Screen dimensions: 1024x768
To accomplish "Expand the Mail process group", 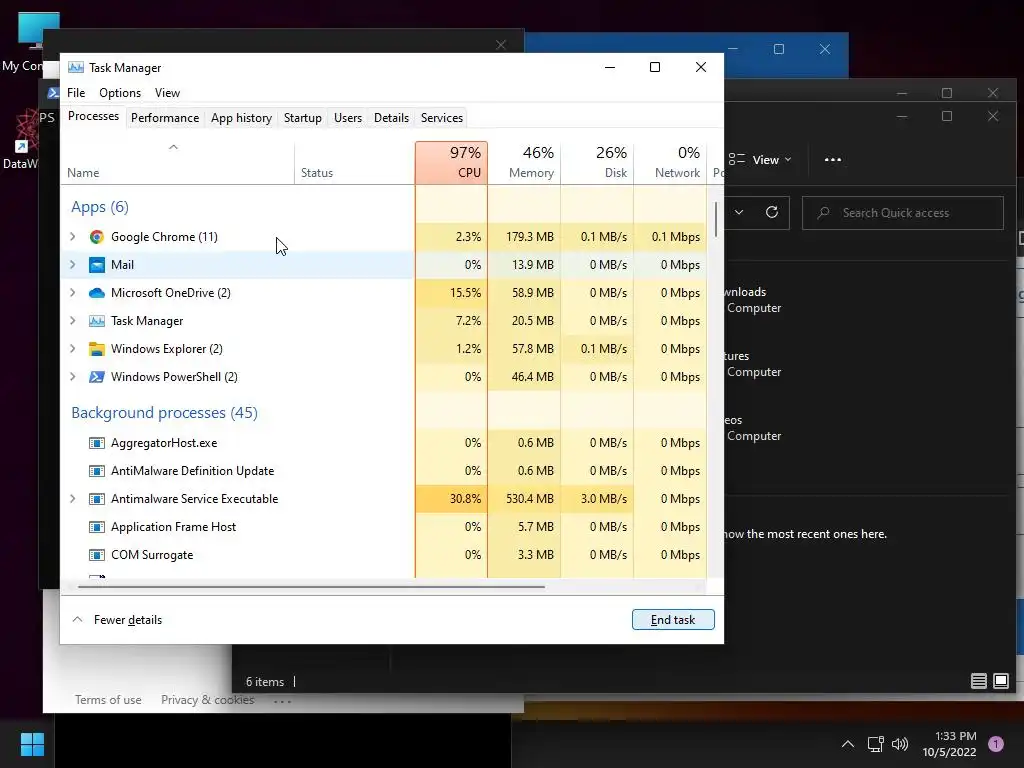I will pos(72,265).
